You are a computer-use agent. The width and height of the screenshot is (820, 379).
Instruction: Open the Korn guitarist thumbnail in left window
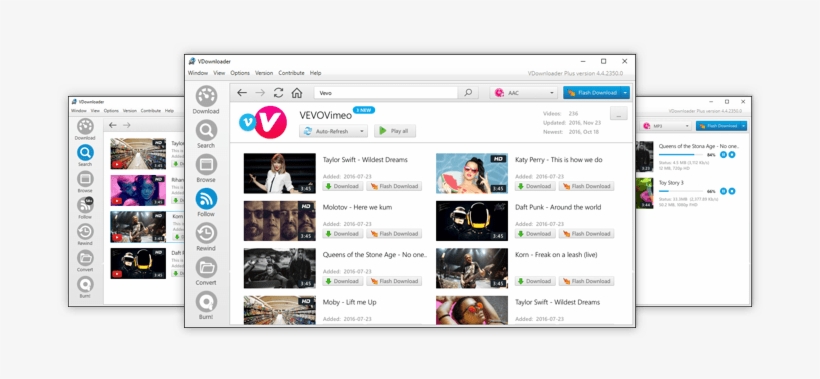coord(138,227)
